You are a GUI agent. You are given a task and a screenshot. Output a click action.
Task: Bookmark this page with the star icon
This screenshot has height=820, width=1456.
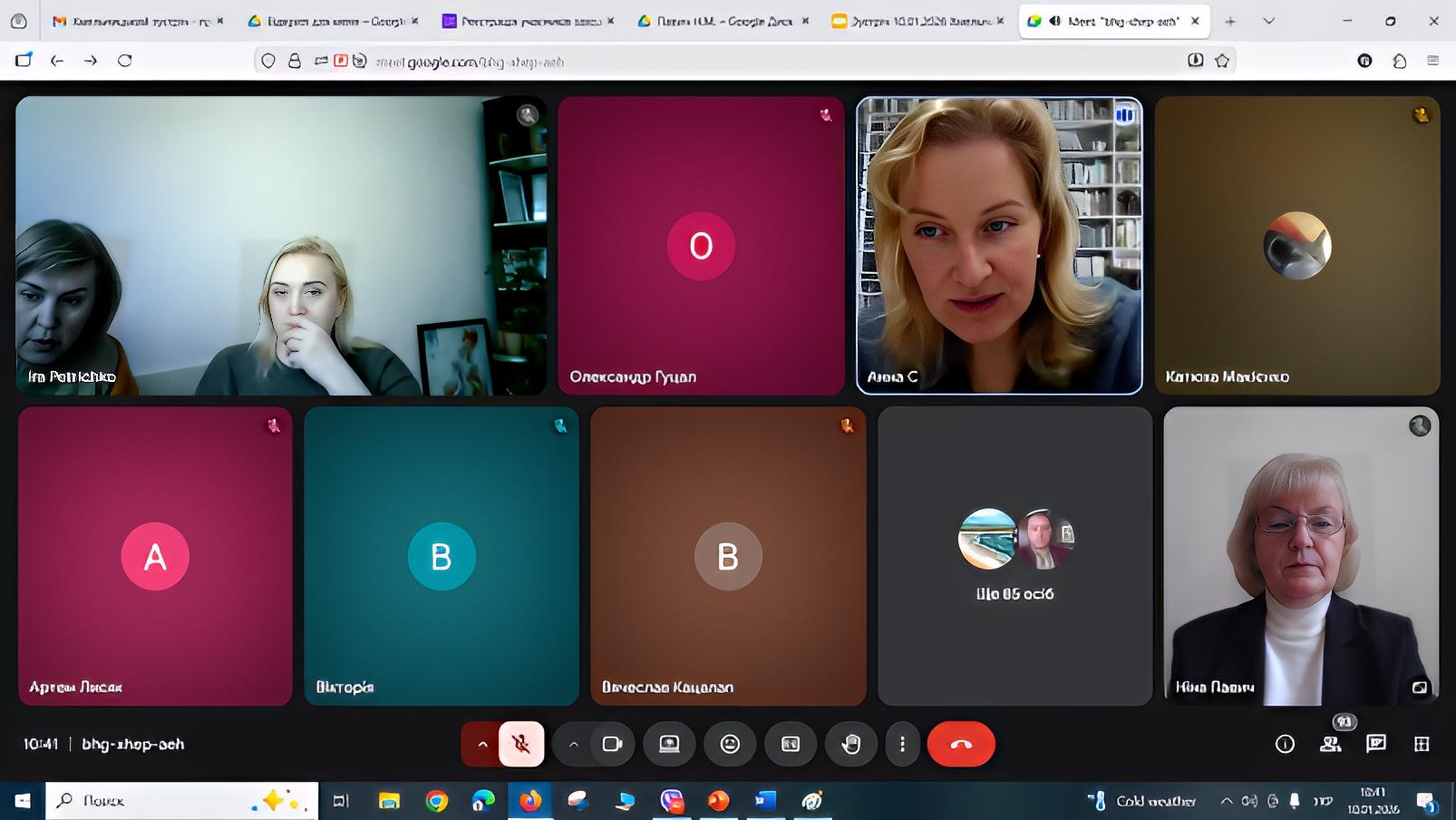pyautogui.click(x=1222, y=61)
